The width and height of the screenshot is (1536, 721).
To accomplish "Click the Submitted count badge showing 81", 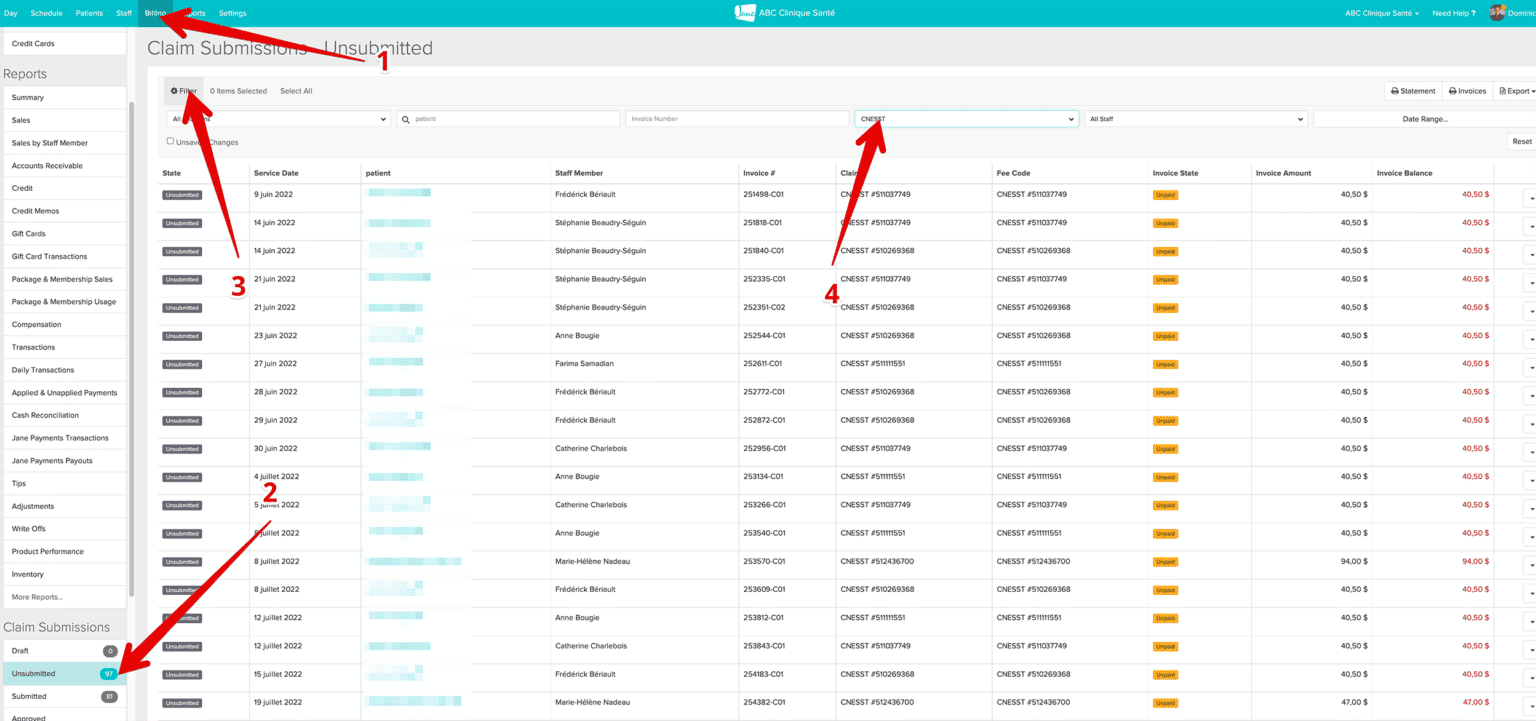I will click(x=109, y=696).
